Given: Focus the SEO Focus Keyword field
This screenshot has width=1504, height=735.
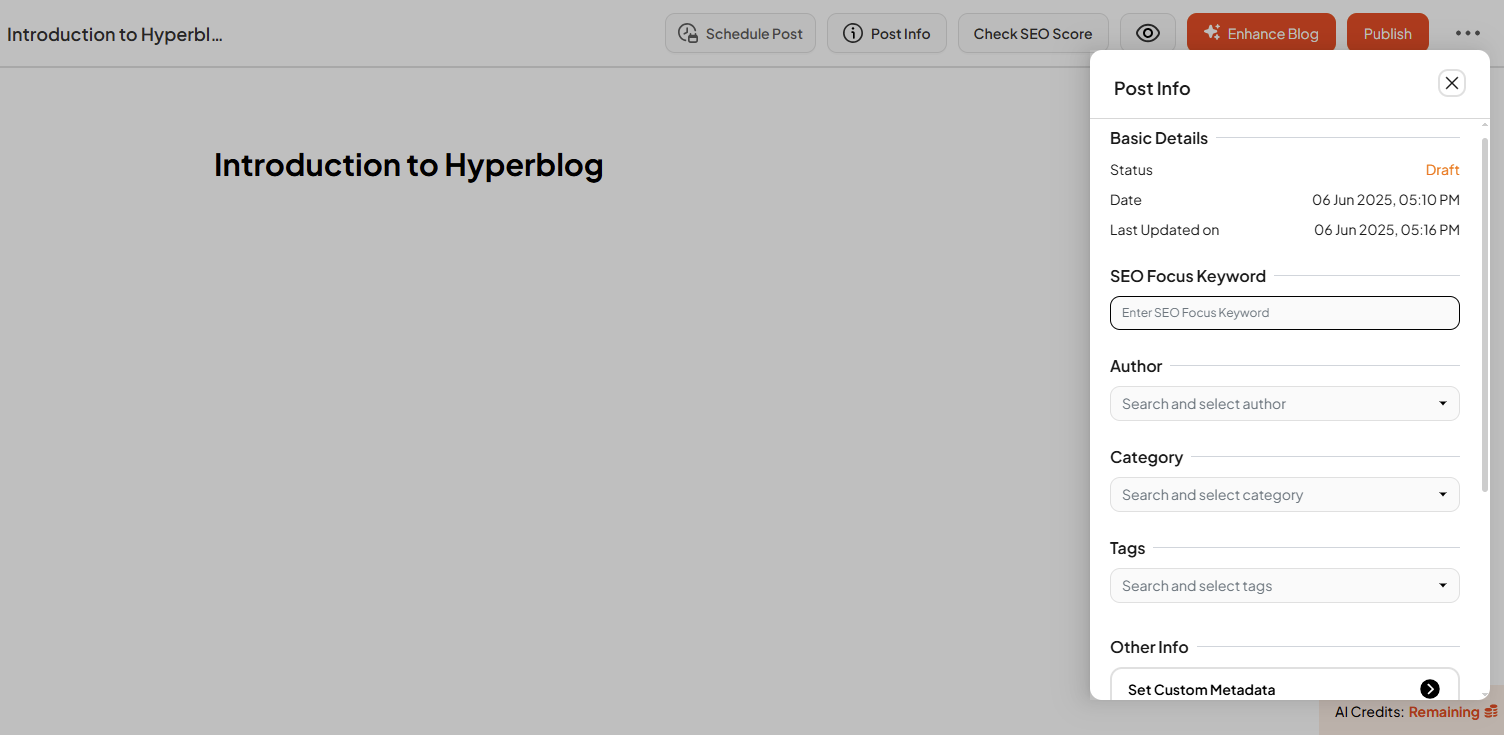Looking at the screenshot, I should click(x=1285, y=313).
